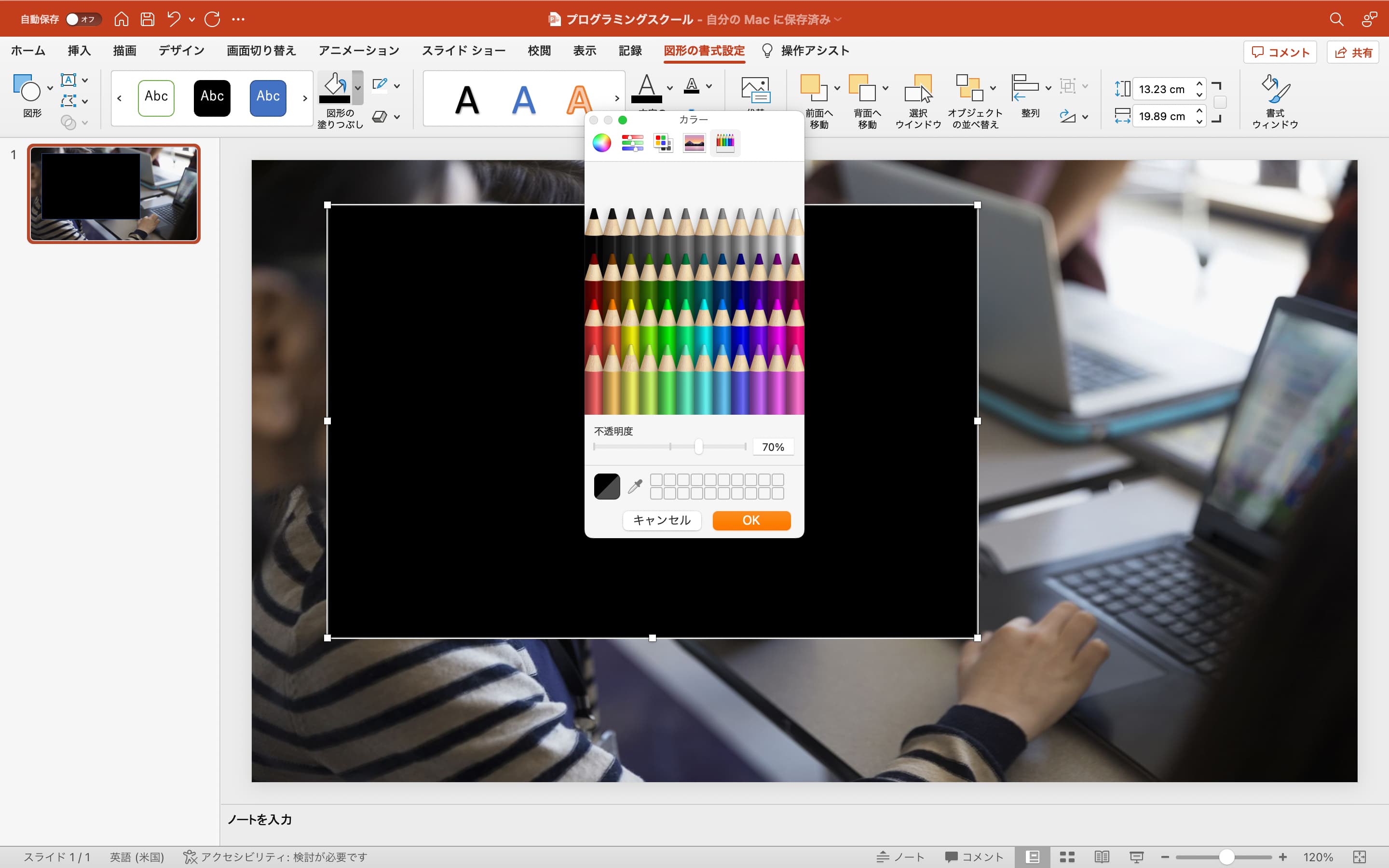Open the 書式ウィンドウ format pane
The image size is (1389, 868).
1275,101
